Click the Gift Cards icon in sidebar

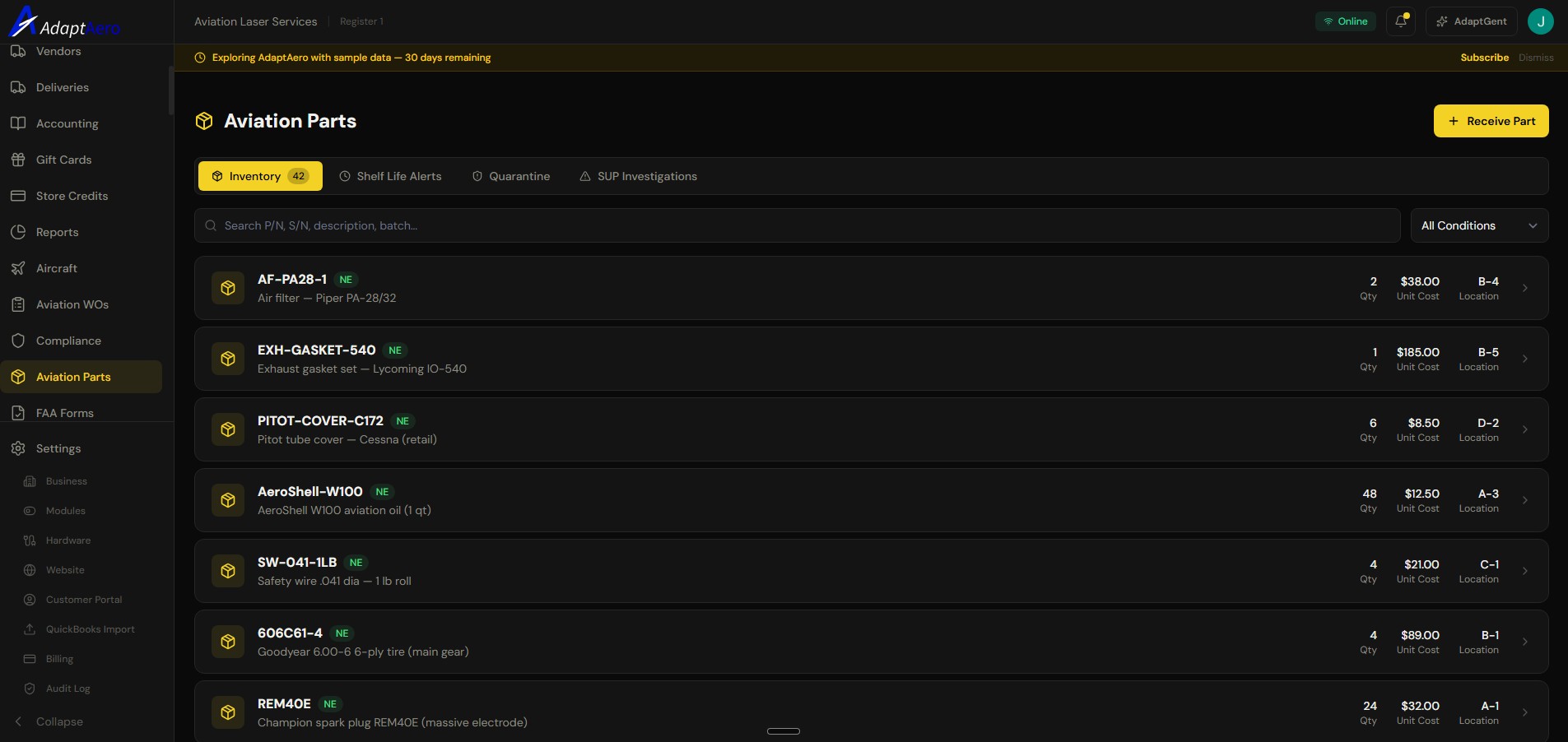(18, 160)
